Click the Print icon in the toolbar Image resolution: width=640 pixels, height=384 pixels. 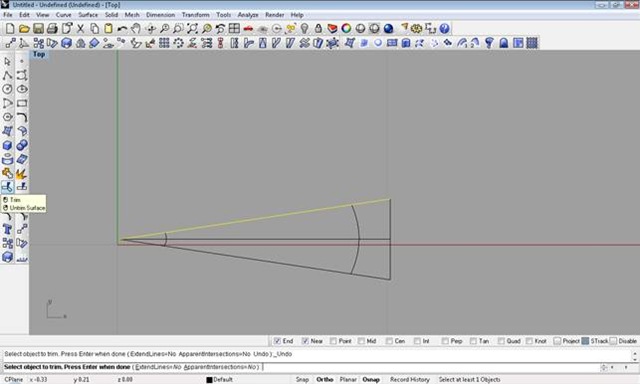tap(52, 29)
